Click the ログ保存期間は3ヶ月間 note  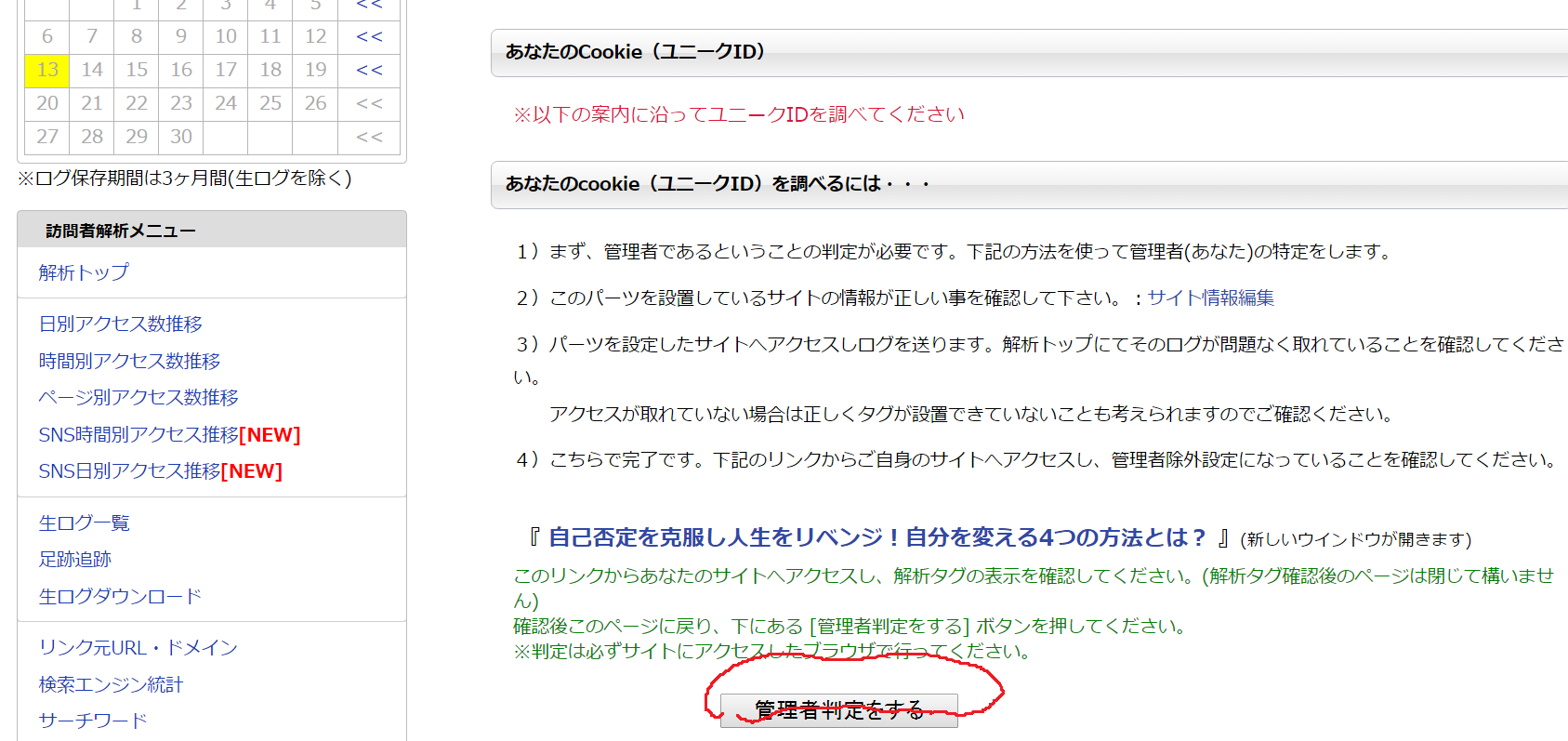[184, 179]
